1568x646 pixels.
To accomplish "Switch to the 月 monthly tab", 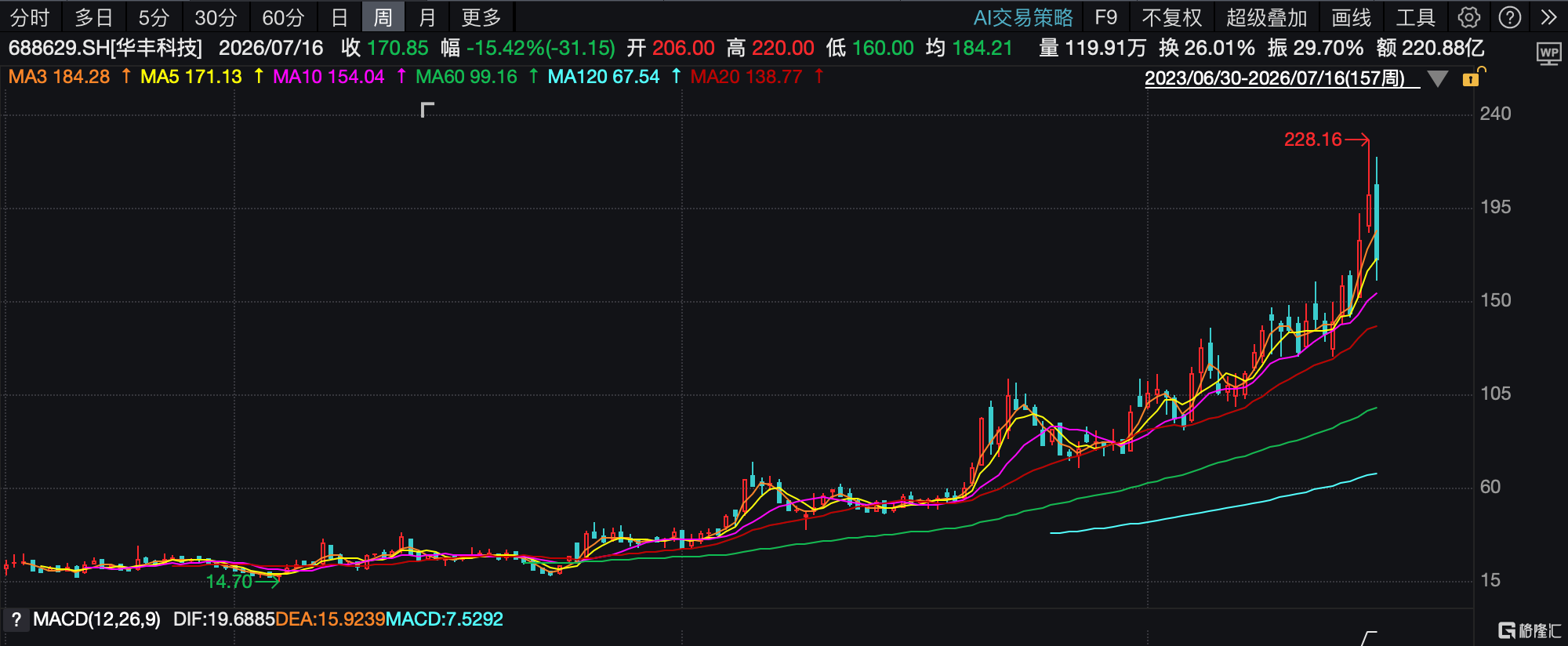I will [x=427, y=17].
